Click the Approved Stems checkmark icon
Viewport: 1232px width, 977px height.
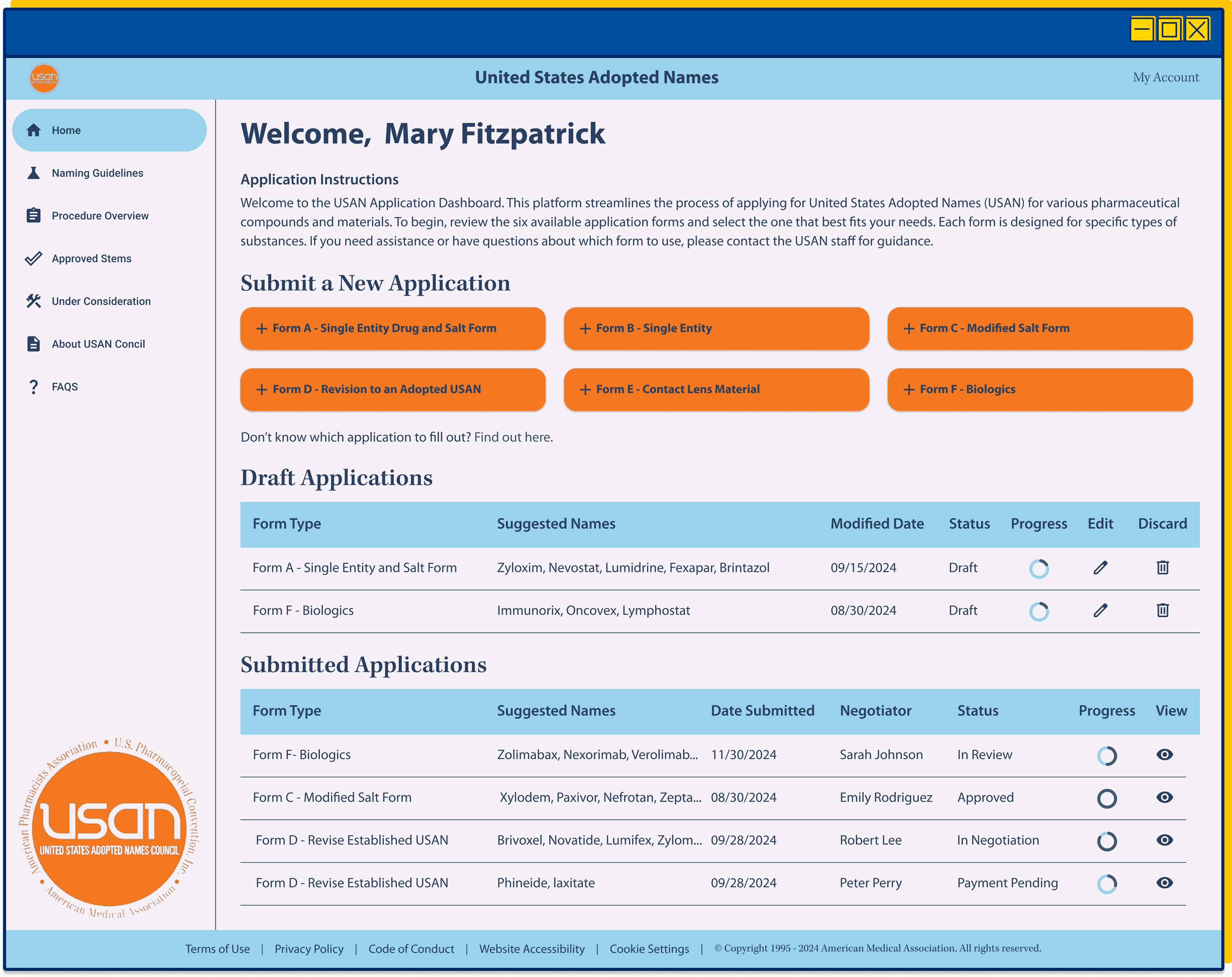pos(34,258)
